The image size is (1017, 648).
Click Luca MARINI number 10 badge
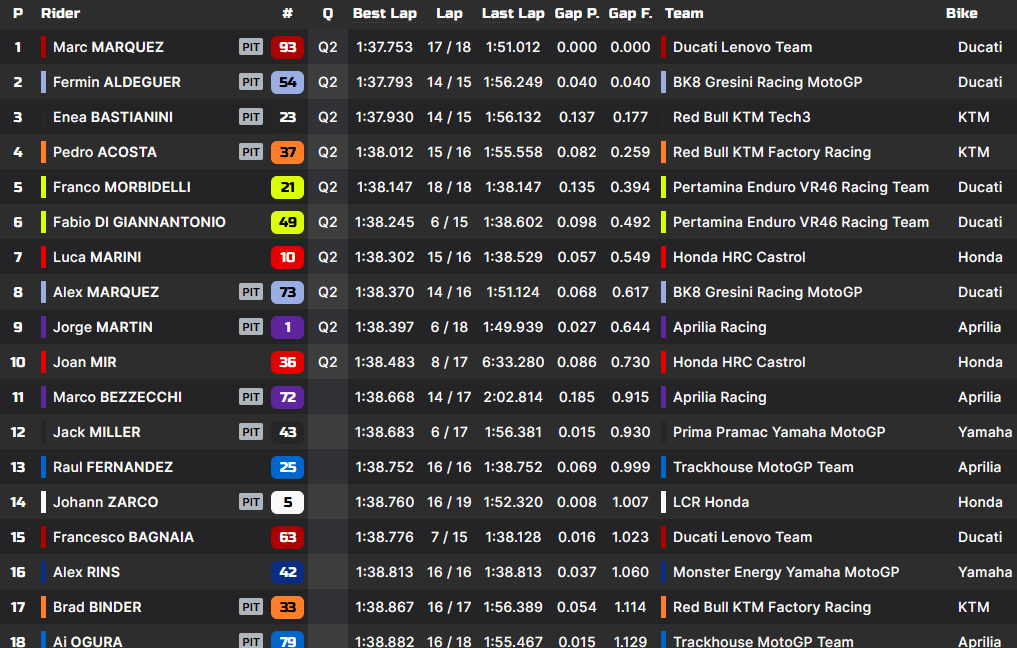(x=287, y=258)
